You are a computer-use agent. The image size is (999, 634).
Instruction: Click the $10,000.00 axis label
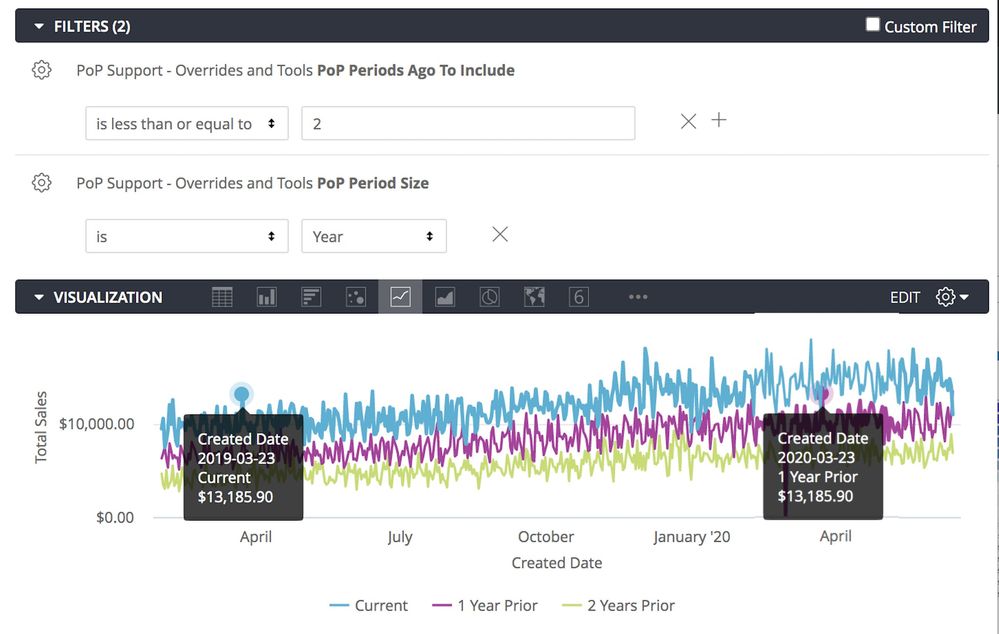97,424
